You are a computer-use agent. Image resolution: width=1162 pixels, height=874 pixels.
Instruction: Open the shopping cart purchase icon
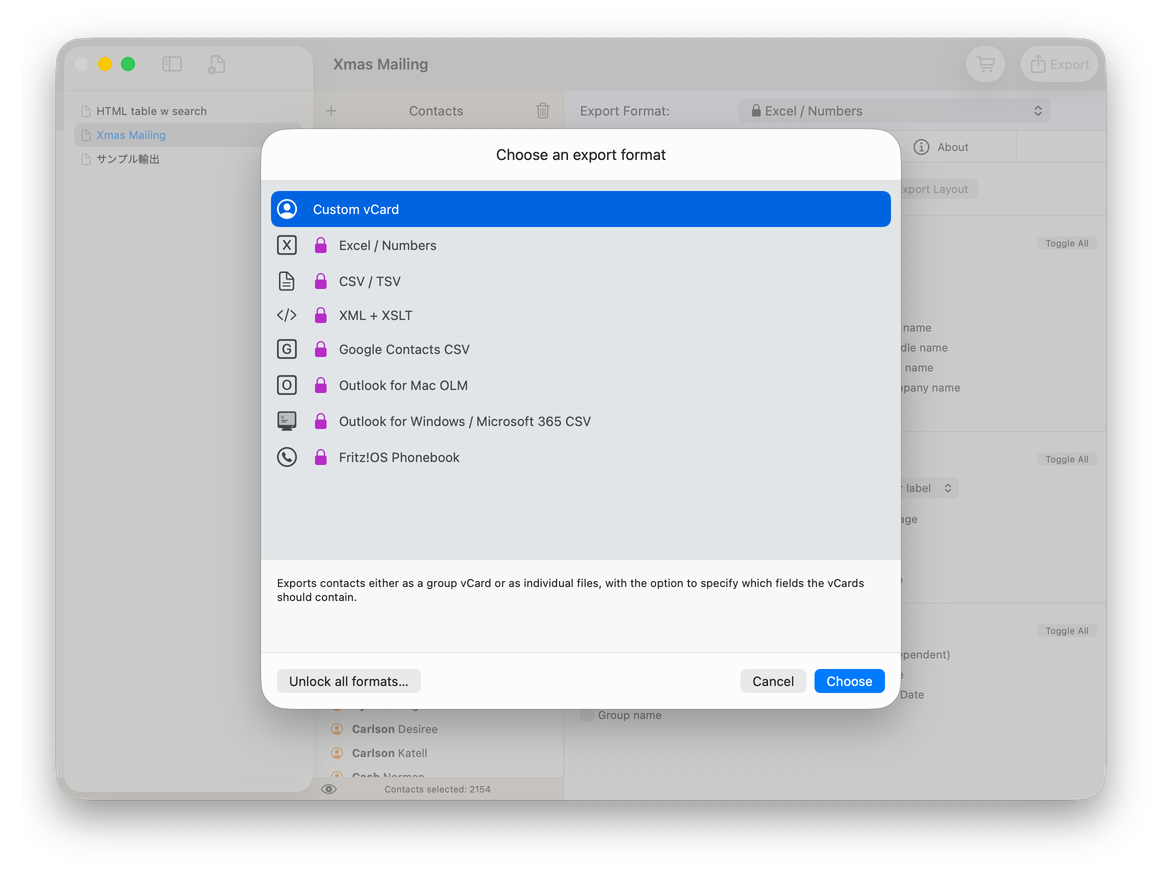point(986,64)
